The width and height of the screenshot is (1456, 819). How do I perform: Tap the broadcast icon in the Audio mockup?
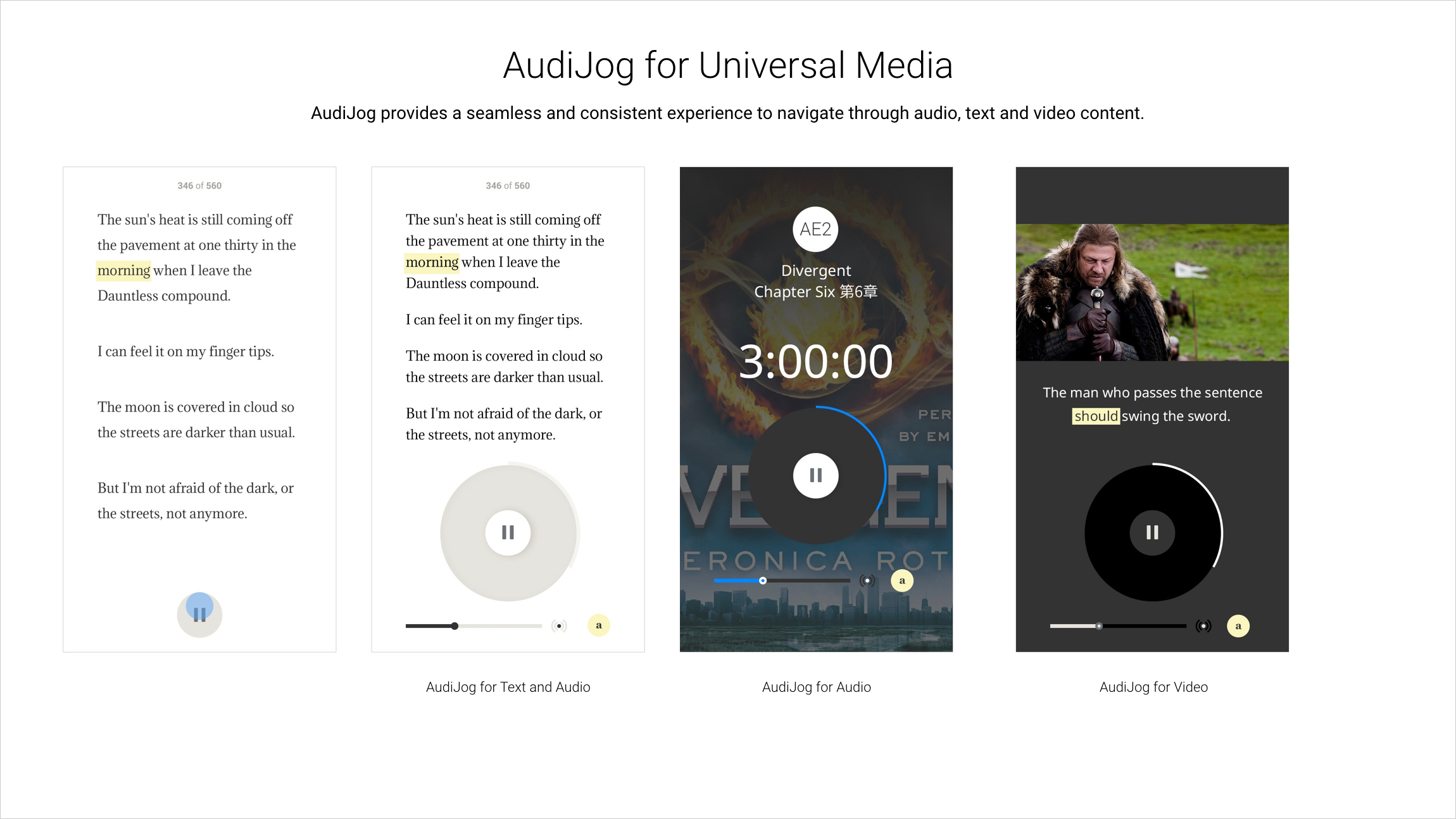coord(867,580)
